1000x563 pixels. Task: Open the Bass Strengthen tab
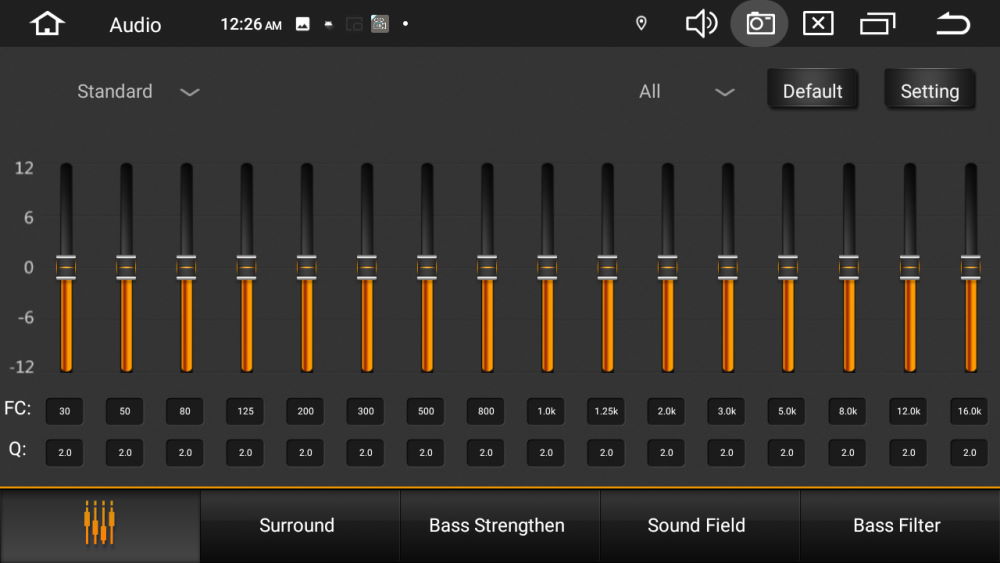click(x=497, y=525)
